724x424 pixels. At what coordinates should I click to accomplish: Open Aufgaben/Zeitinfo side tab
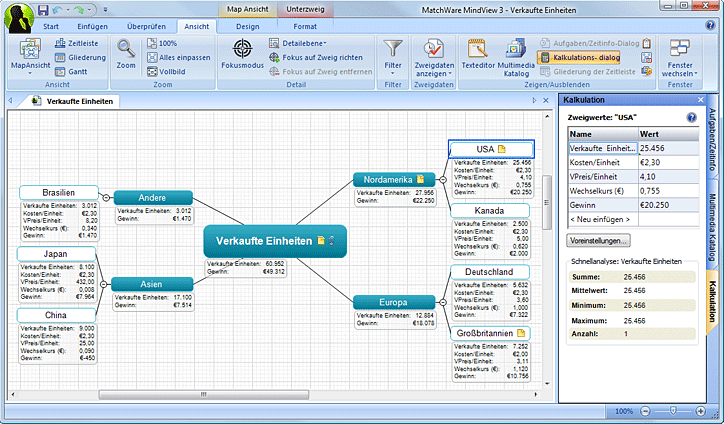click(x=712, y=139)
